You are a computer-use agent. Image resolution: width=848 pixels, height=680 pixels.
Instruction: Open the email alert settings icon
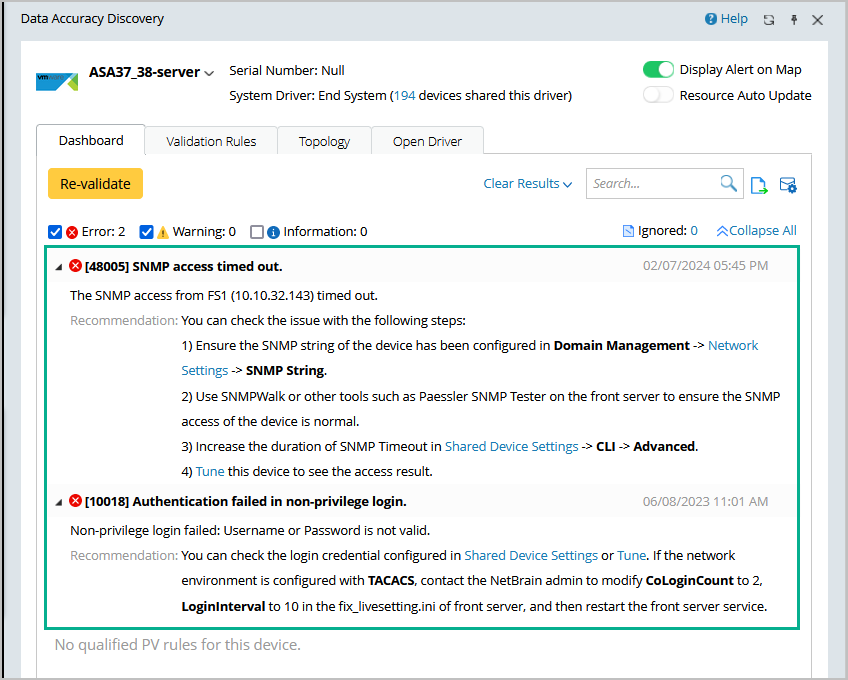(x=788, y=184)
